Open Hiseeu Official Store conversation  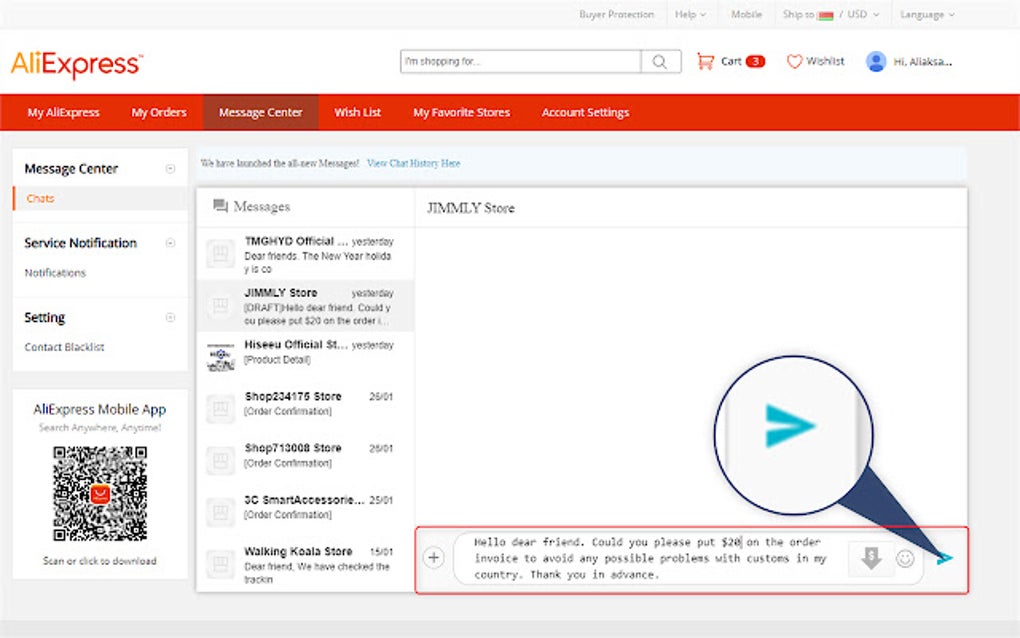pyautogui.click(x=305, y=357)
